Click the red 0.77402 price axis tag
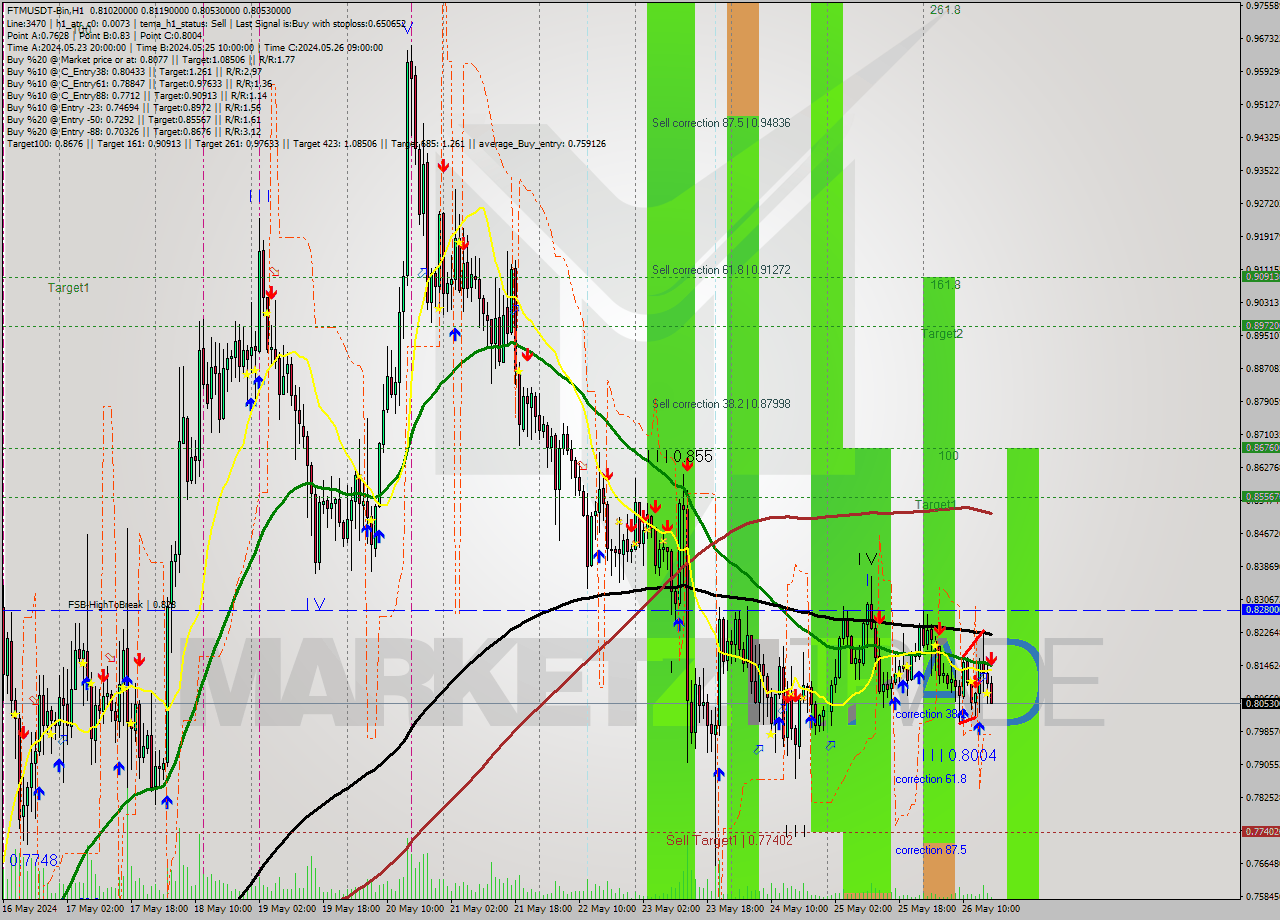This screenshot has width=1280, height=920. pos(1260,832)
